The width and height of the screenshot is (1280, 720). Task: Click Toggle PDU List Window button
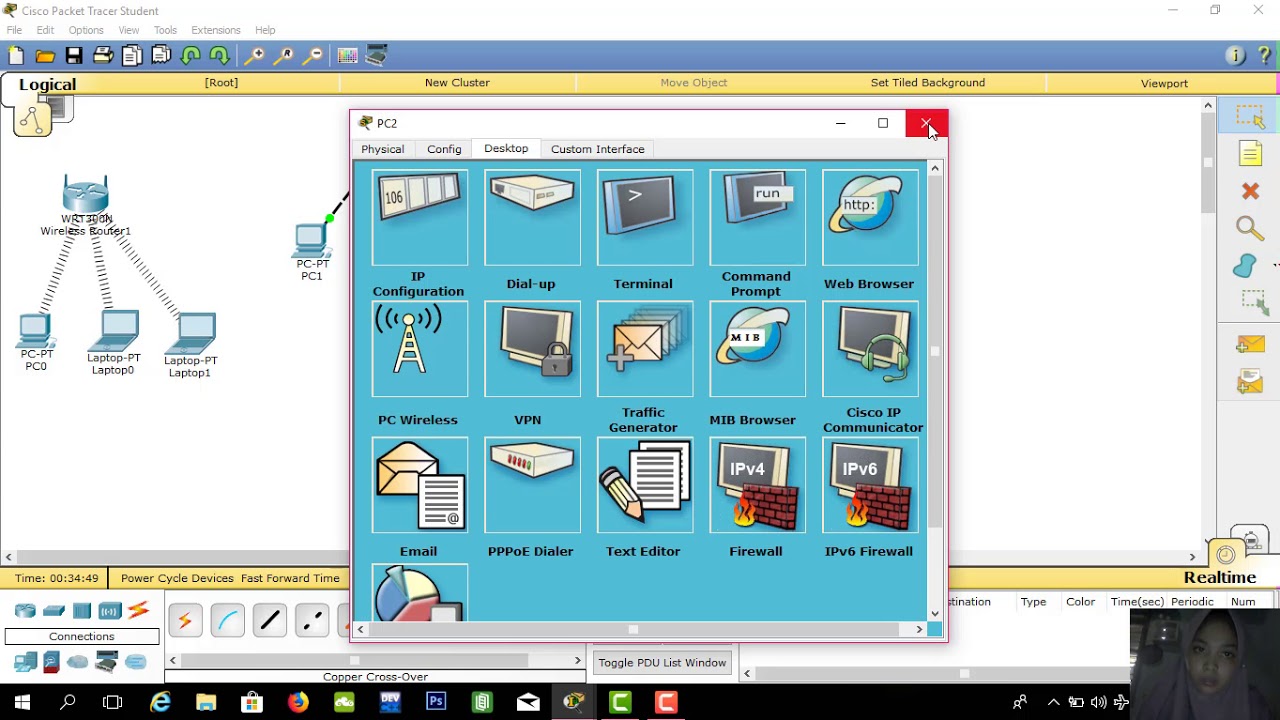tap(662, 663)
